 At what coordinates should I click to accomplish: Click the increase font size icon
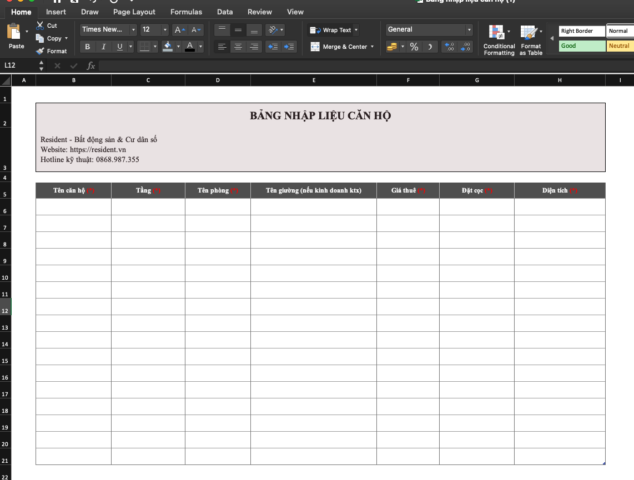(178, 30)
